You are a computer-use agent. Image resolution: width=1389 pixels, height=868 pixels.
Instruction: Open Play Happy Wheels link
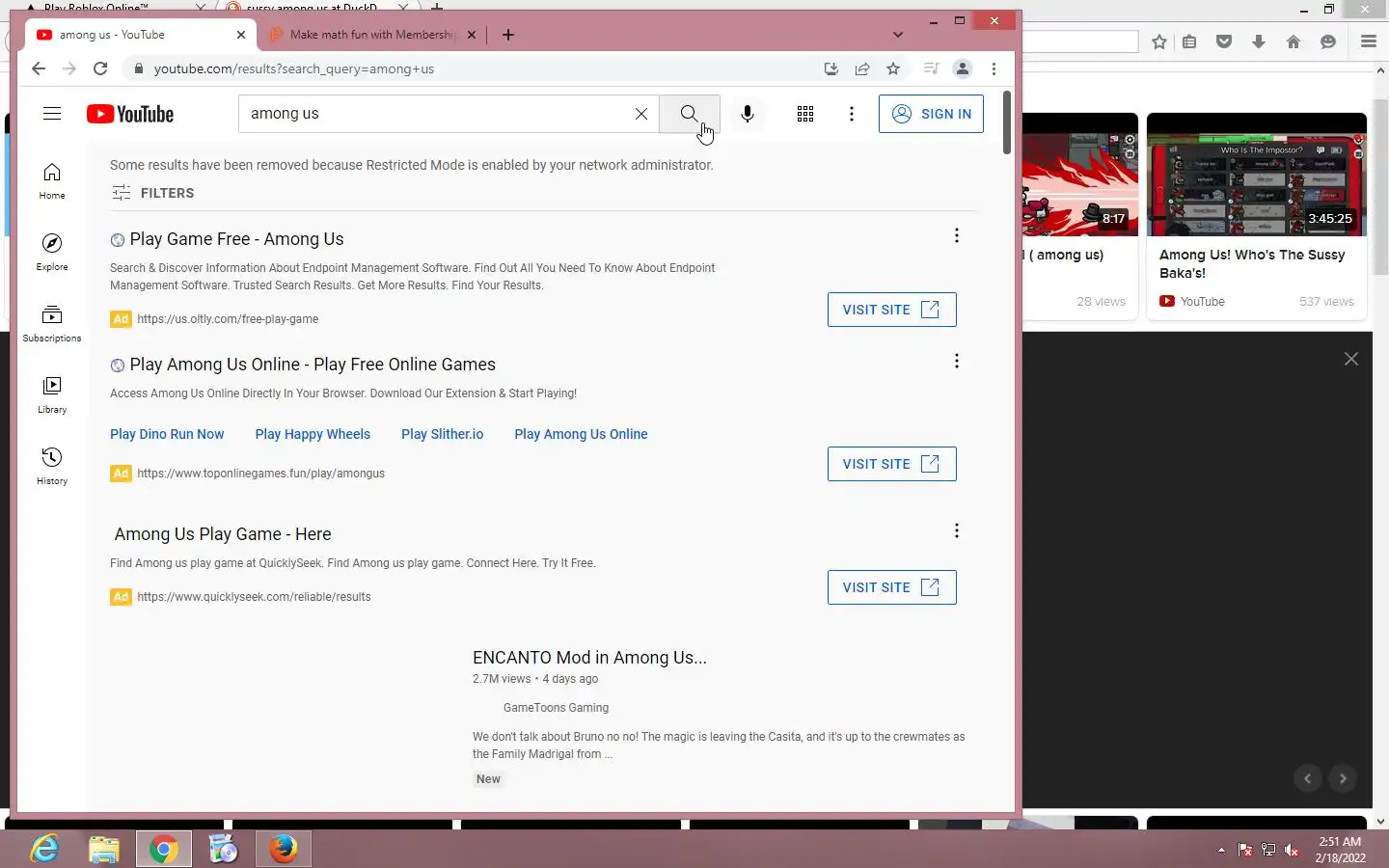click(x=313, y=434)
